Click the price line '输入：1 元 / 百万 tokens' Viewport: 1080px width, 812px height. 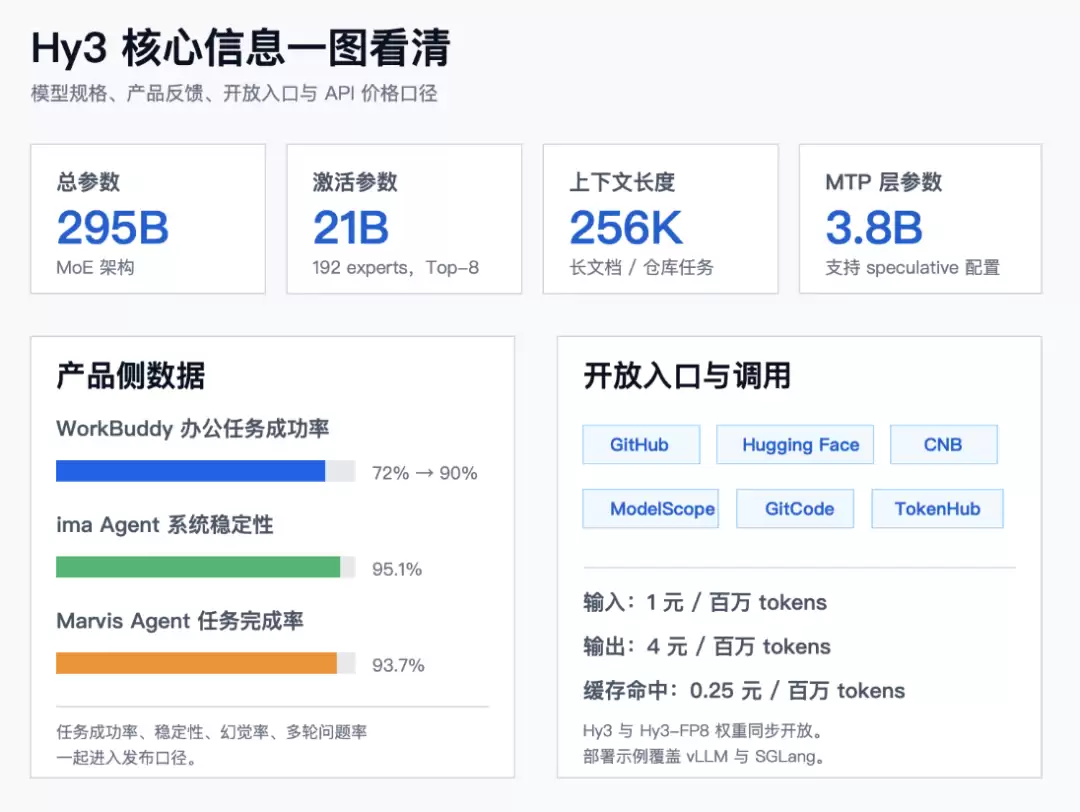click(x=705, y=603)
